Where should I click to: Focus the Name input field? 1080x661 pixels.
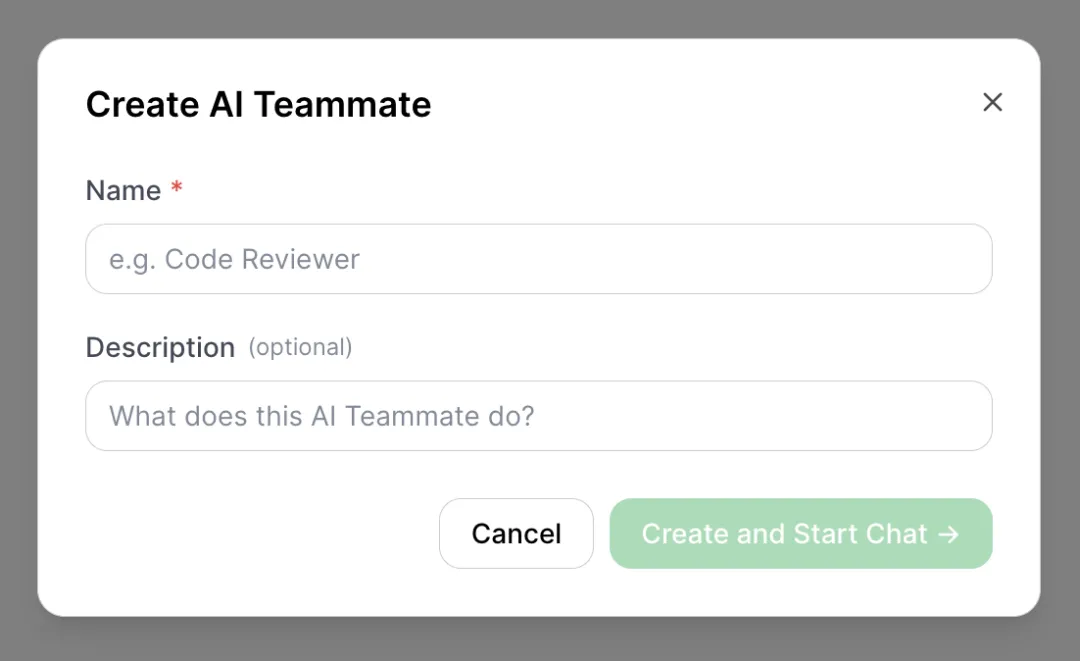point(538,259)
